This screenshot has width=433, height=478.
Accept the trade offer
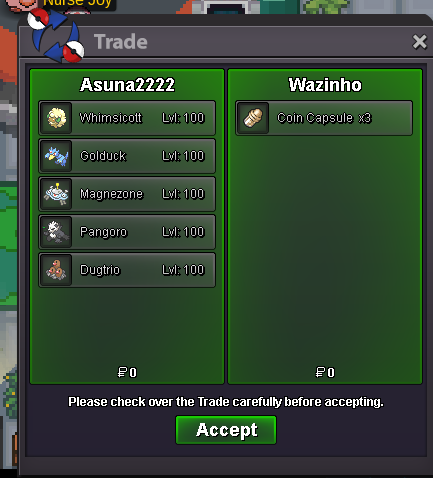[x=226, y=430]
